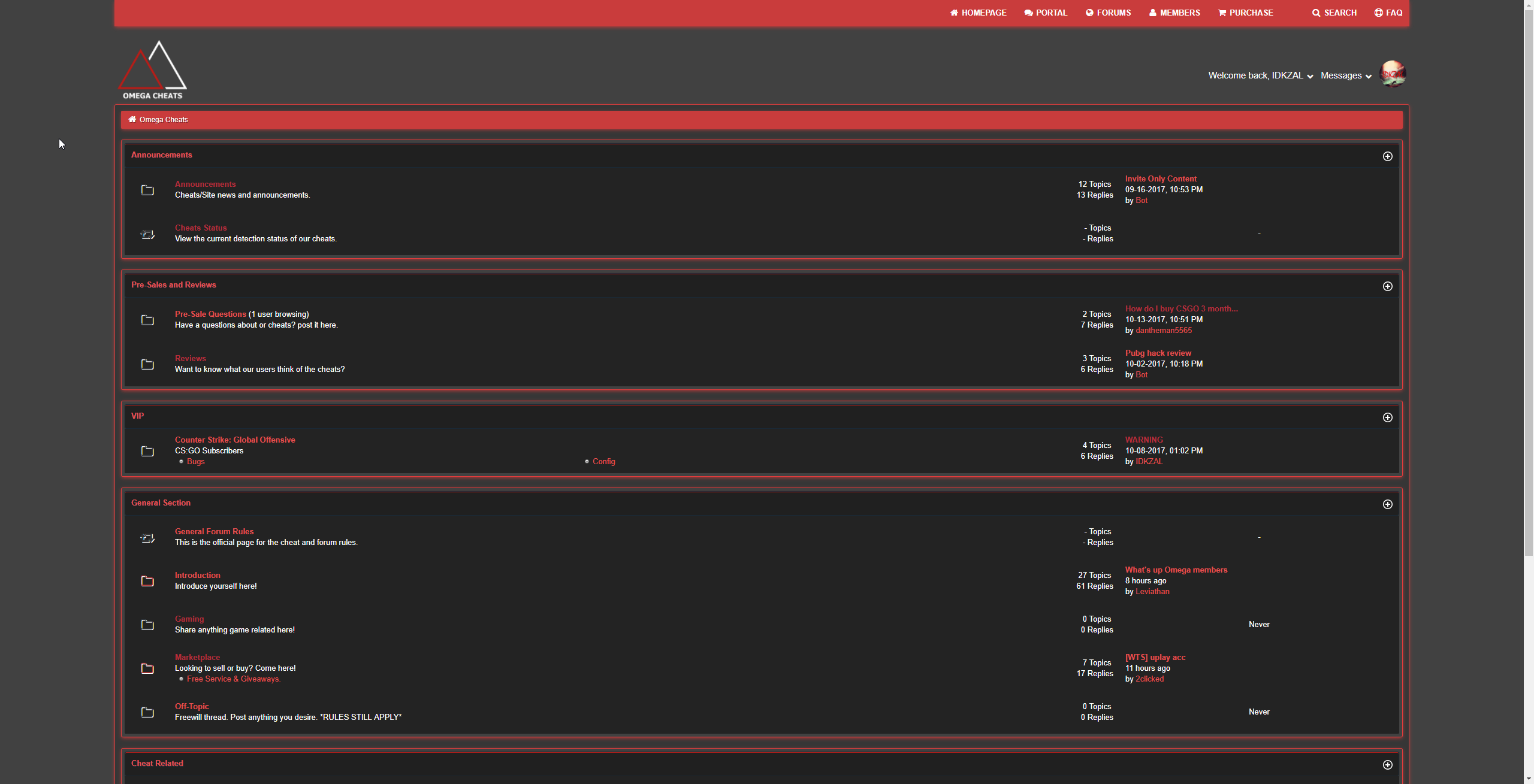Collapse the Pre-Sales and Reviews category
1534x784 pixels.
tap(1388, 286)
